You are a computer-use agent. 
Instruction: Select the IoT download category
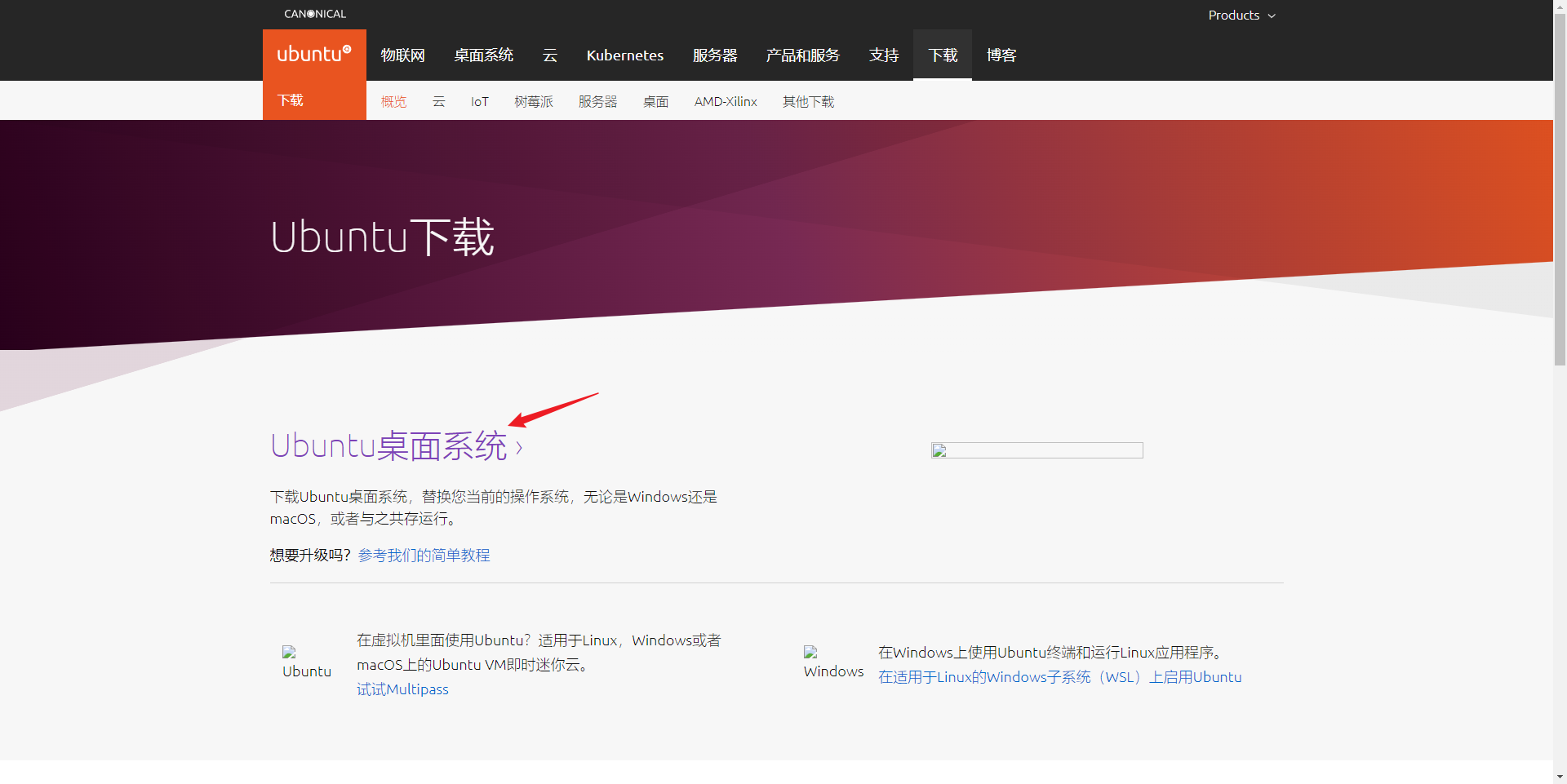479,101
